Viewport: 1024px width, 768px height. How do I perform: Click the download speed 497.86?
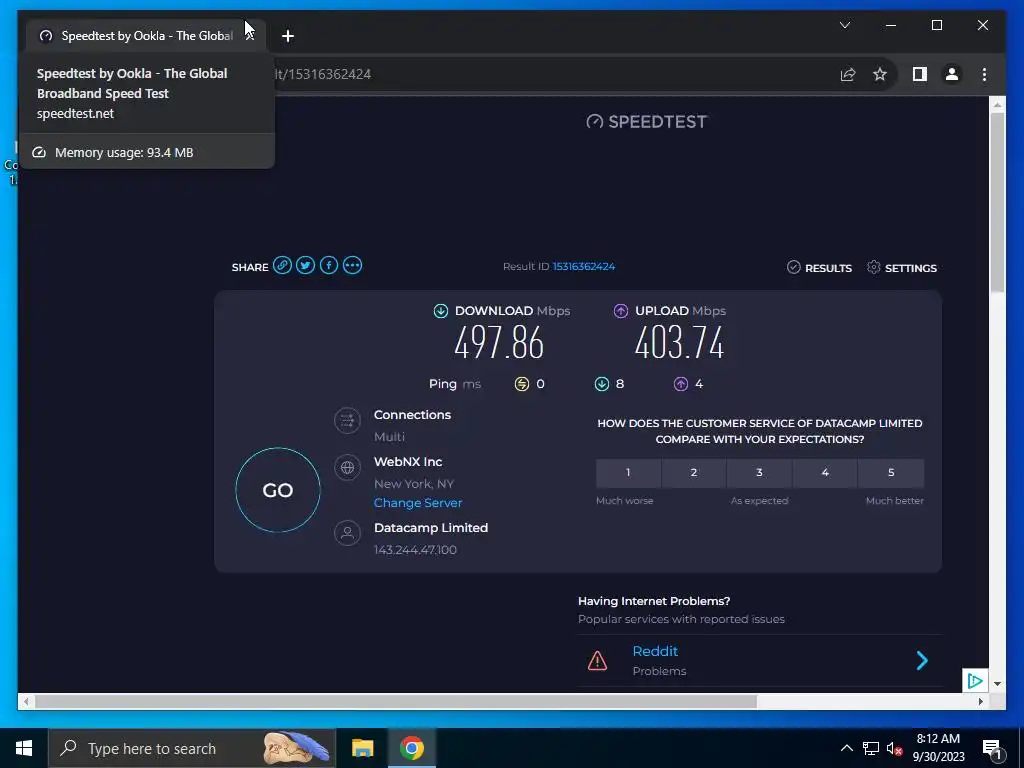(x=499, y=343)
